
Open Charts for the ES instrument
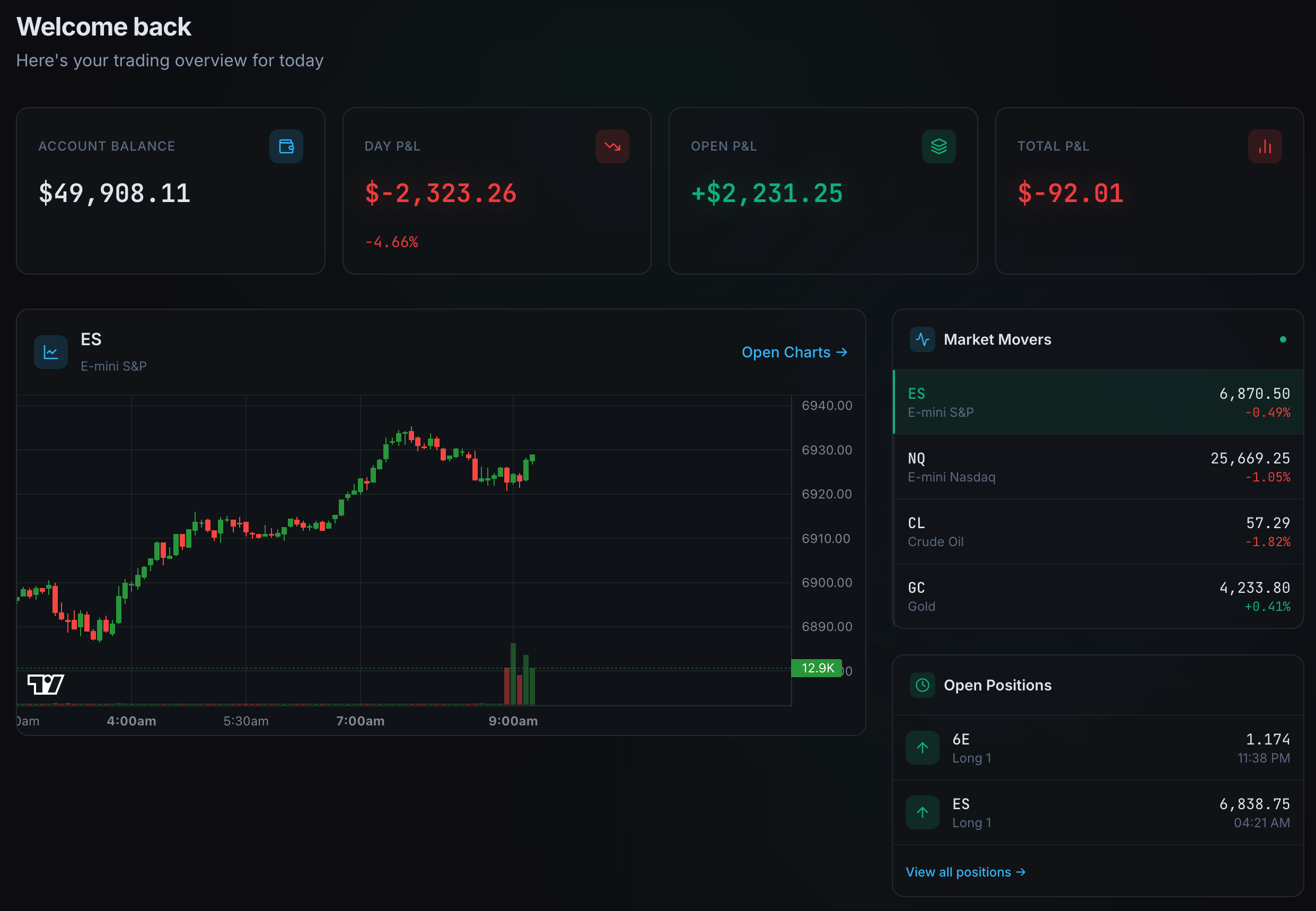(x=794, y=352)
